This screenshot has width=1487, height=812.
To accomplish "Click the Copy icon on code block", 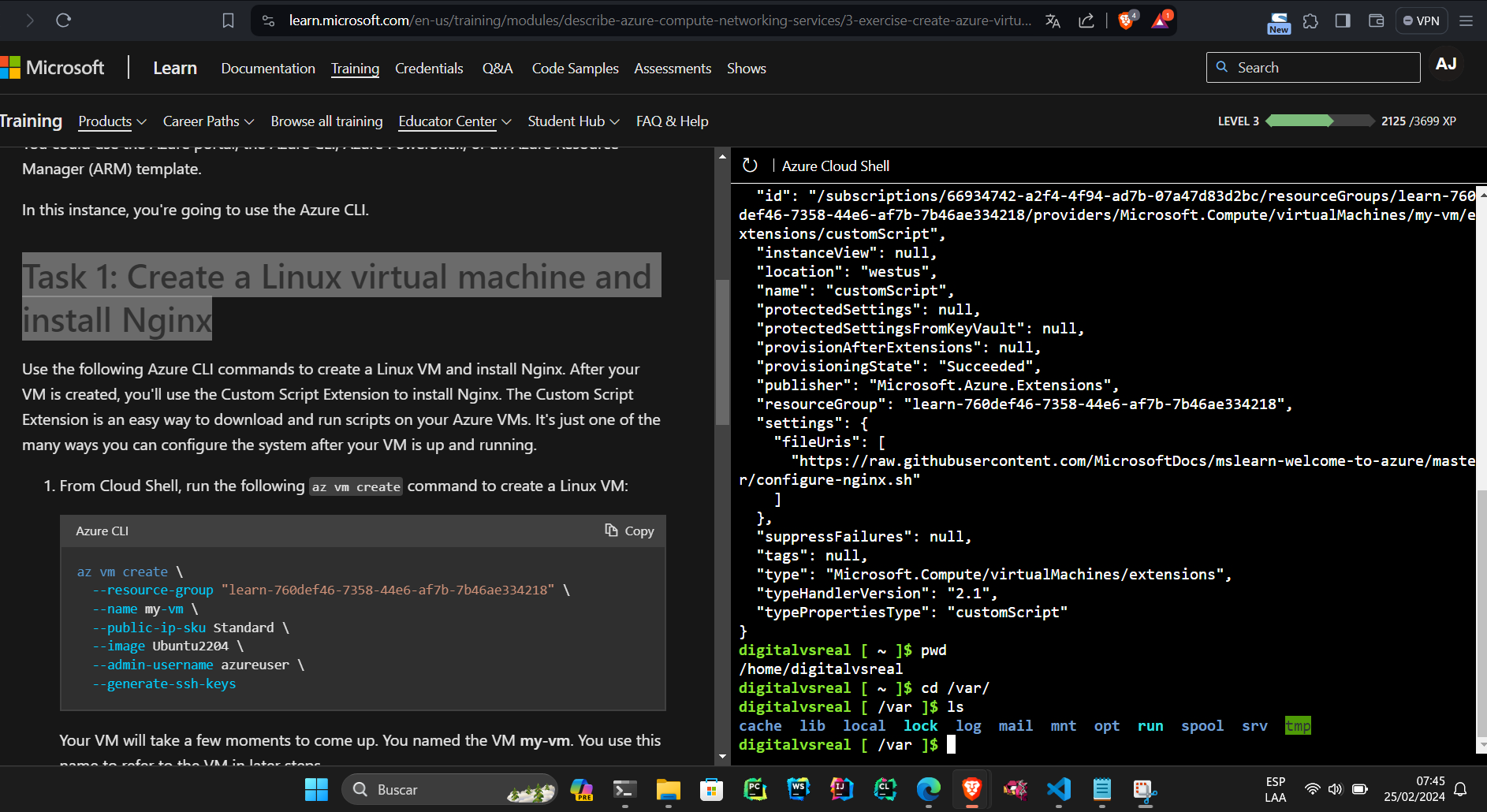I will 612,531.
